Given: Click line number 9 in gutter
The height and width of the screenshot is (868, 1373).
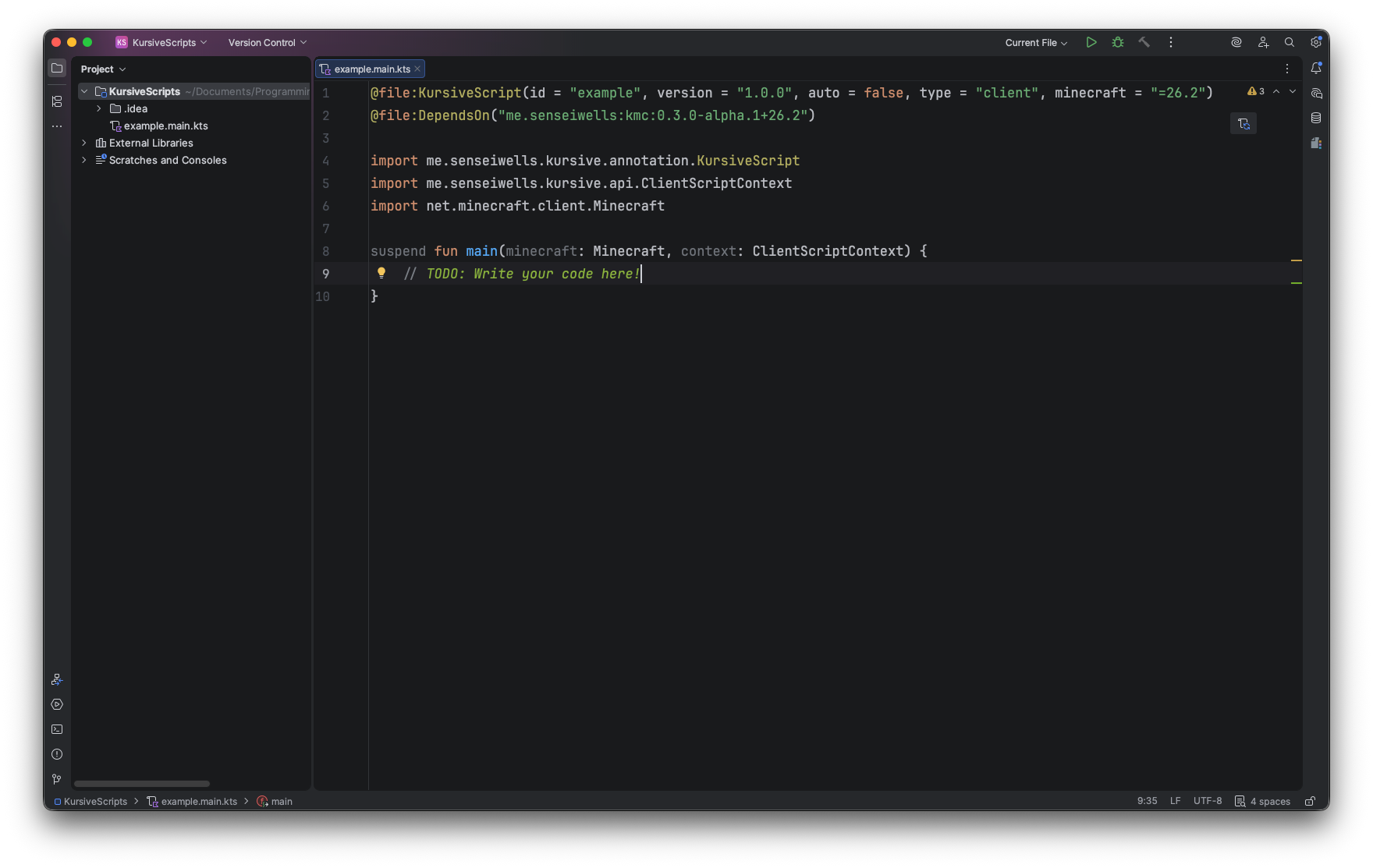Looking at the screenshot, I should (325, 274).
